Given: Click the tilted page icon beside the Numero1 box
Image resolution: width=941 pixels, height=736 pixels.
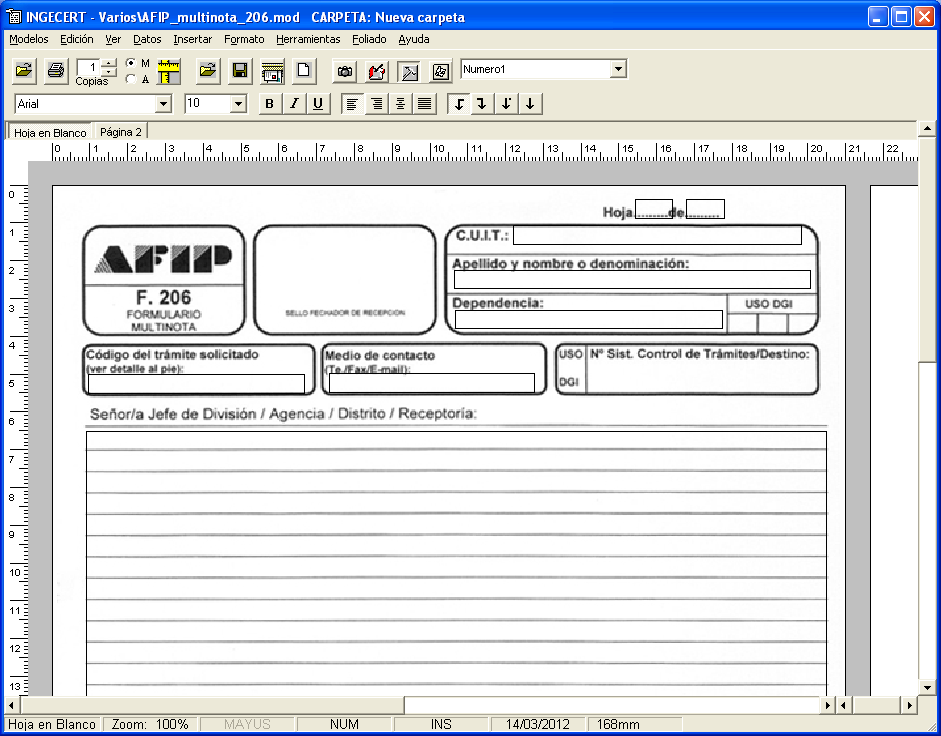Looking at the screenshot, I should (441, 71).
